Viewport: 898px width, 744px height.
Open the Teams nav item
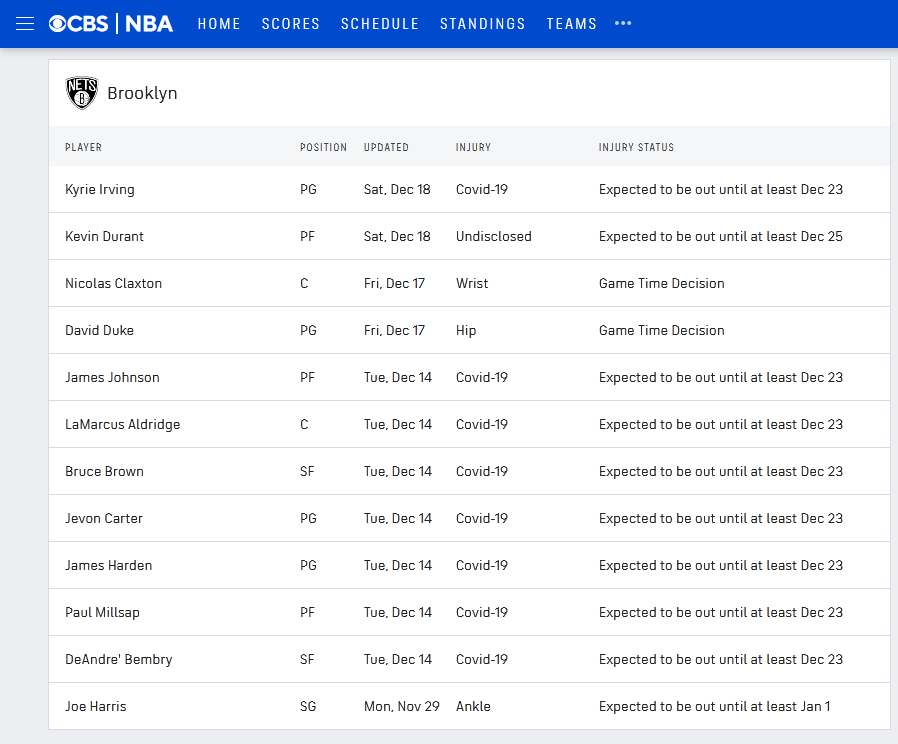(x=572, y=24)
